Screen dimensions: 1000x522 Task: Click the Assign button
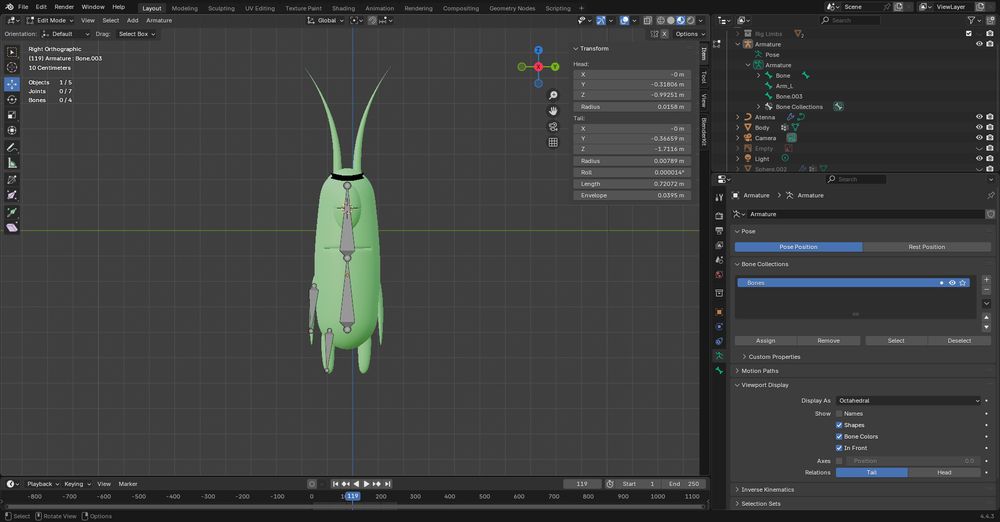coord(766,341)
